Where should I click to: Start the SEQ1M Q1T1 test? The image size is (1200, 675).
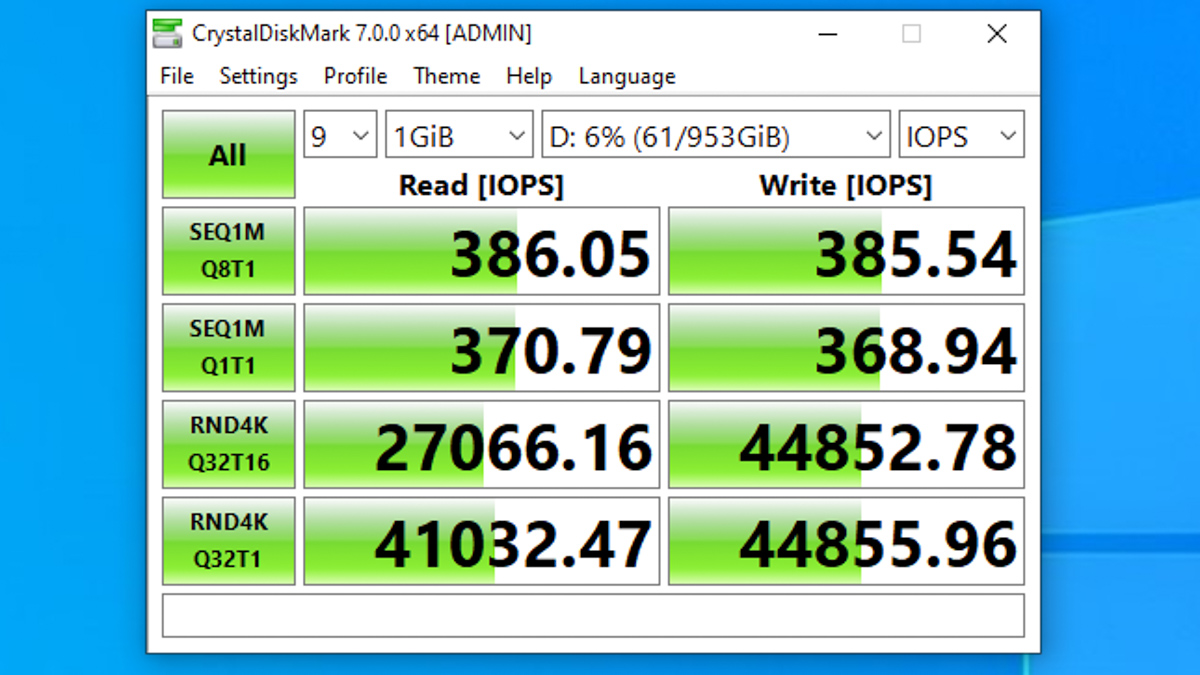point(228,348)
